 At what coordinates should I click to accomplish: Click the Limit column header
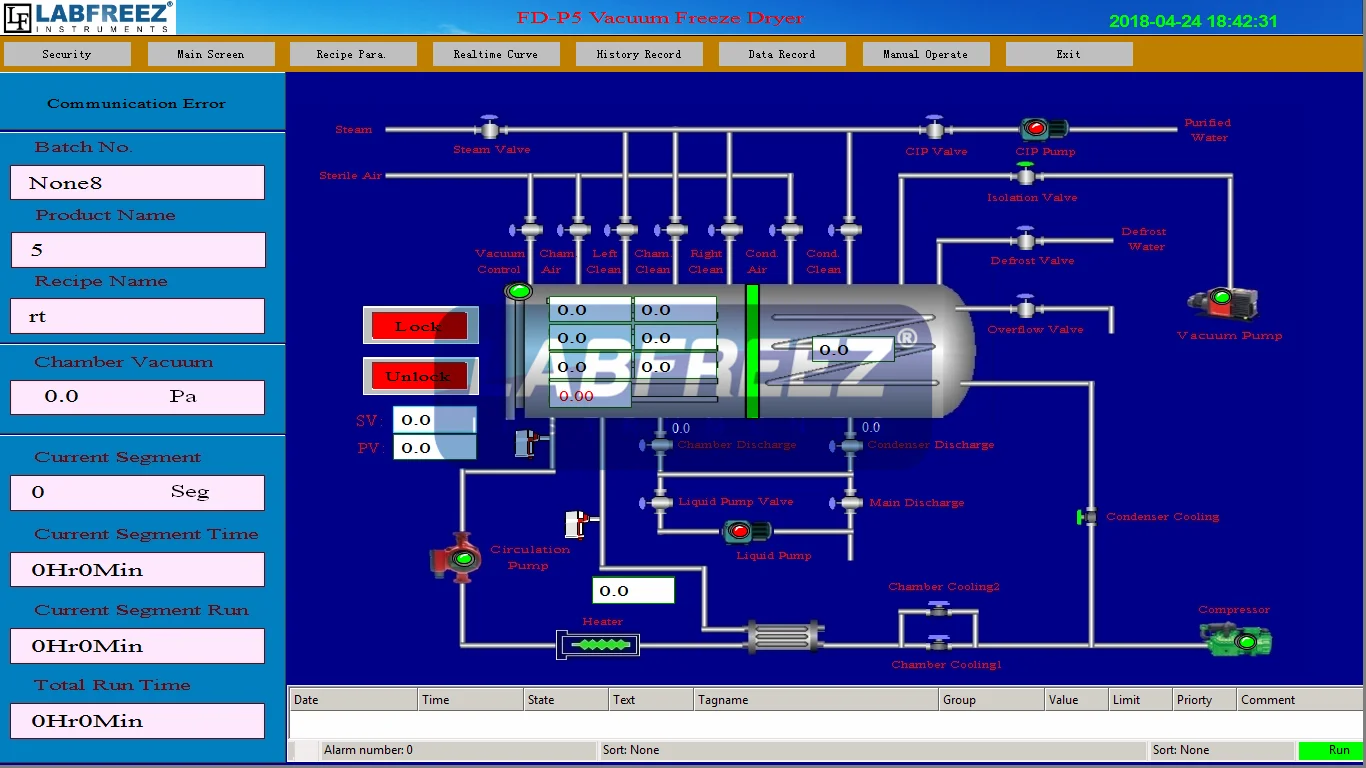coord(1140,700)
